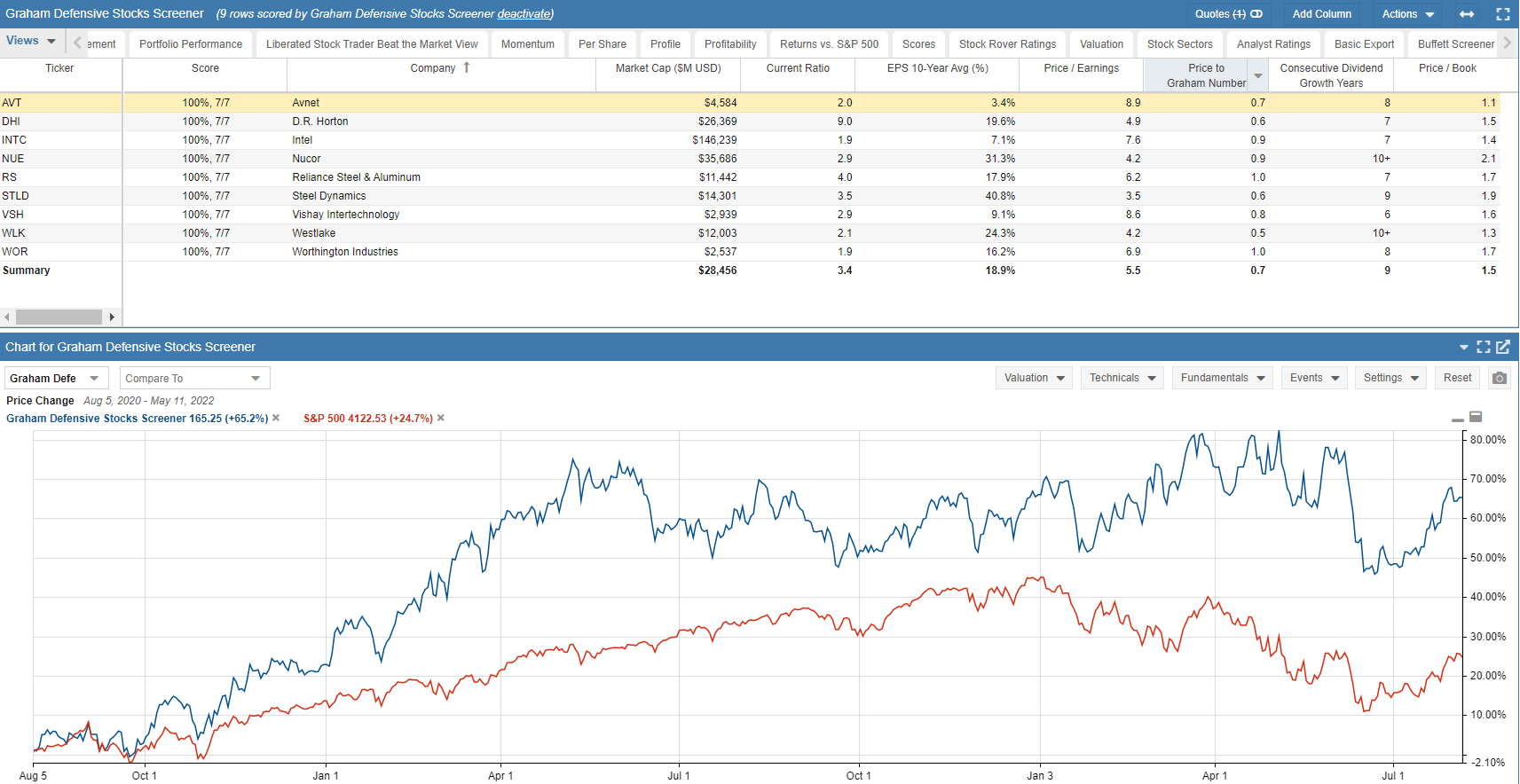Click the ticker pane scroll right arrow
Viewport: 1520px width, 784px height.
click(x=112, y=317)
